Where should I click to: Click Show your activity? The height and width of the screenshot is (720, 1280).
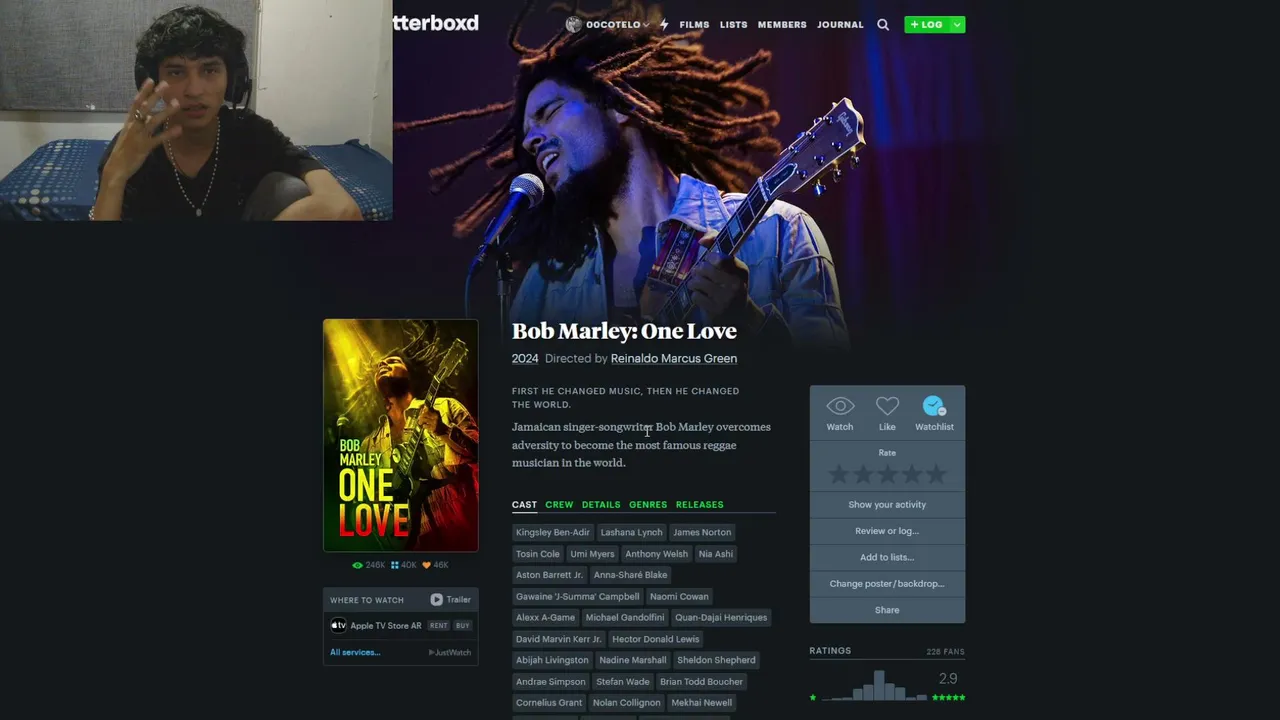click(887, 505)
